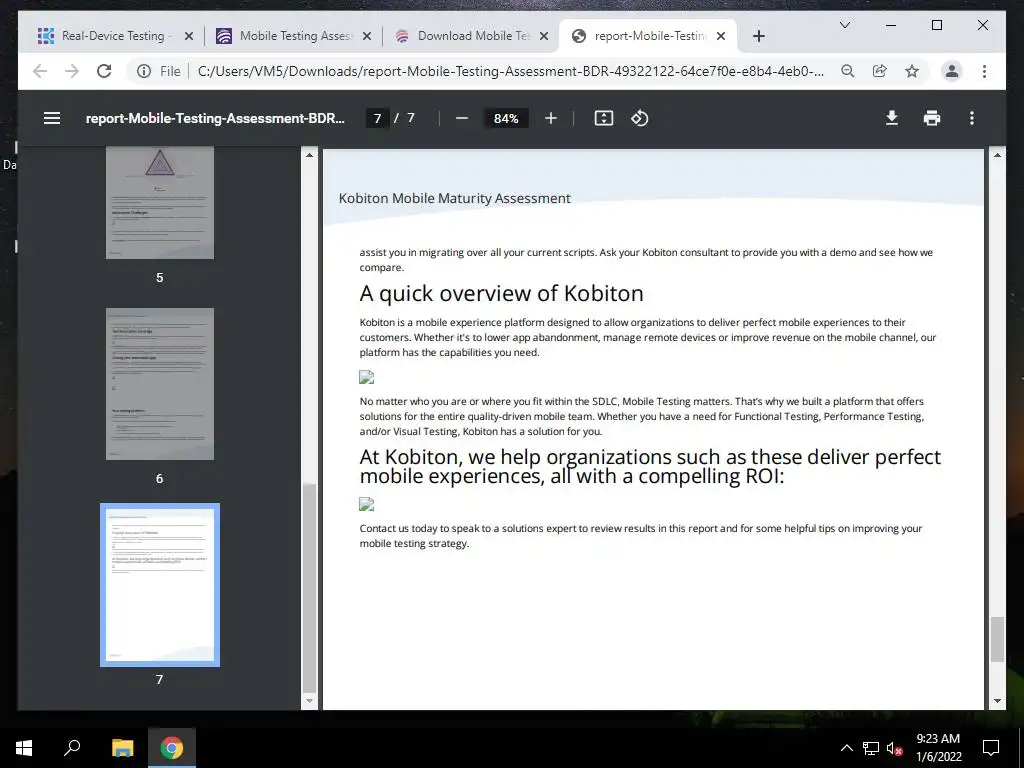
Task: Click the 'A quick overview of Kobiton' heading
Action: coord(502,293)
